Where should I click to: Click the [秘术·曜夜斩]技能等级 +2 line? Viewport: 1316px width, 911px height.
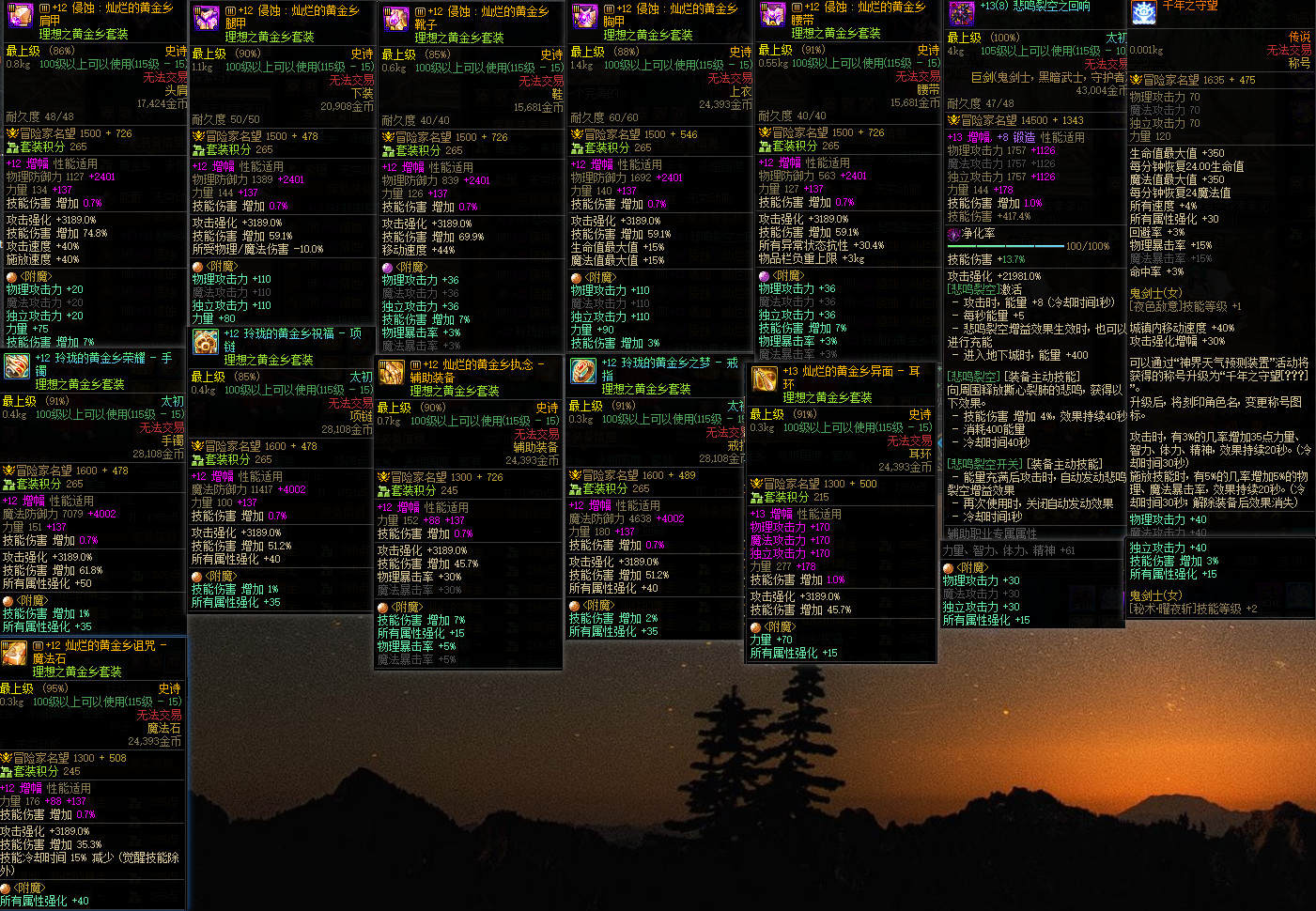[x=1193, y=609]
